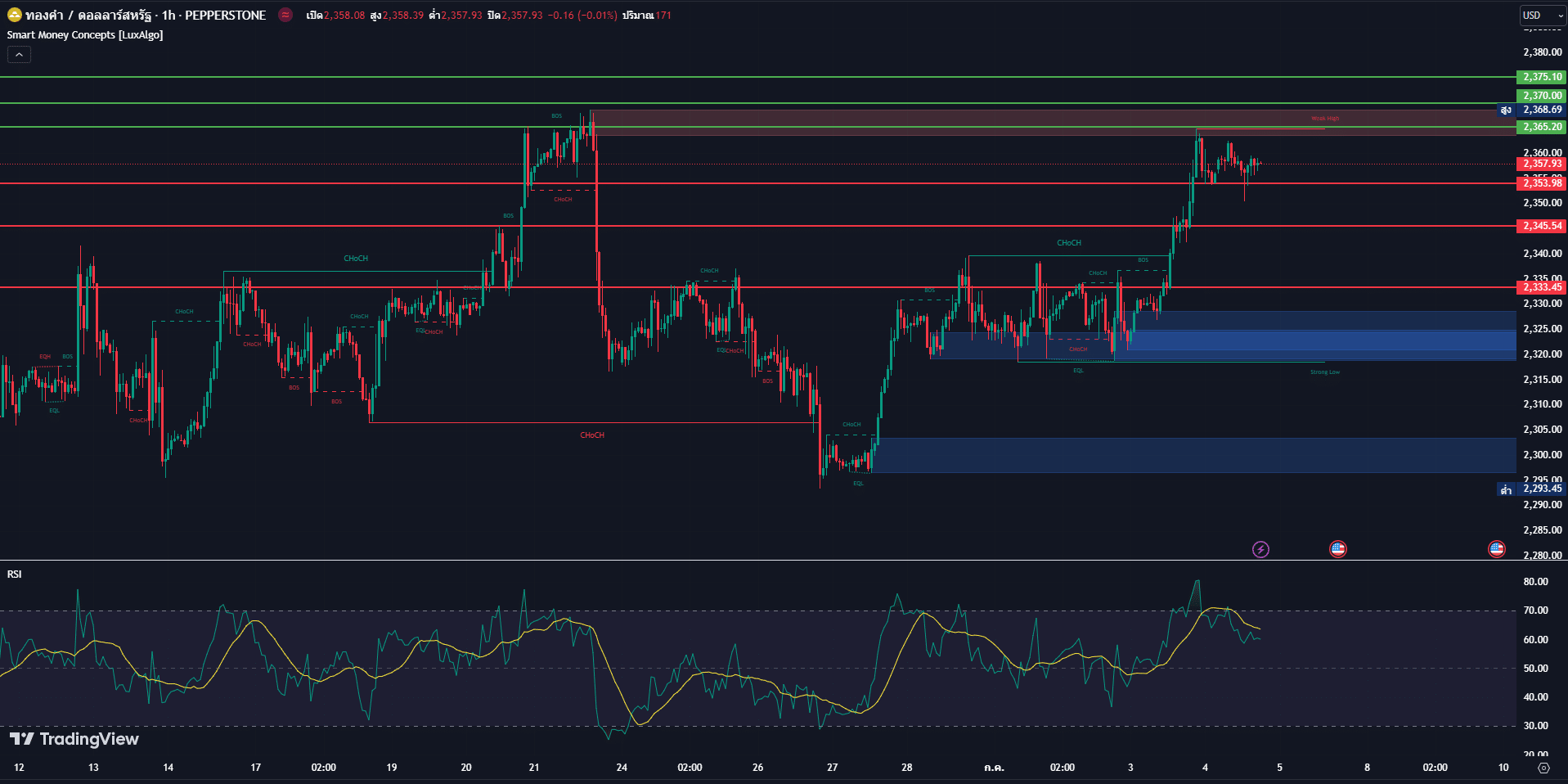Click the 80.00 RSI scale label
This screenshot has height=784, width=1568.
point(1535,582)
